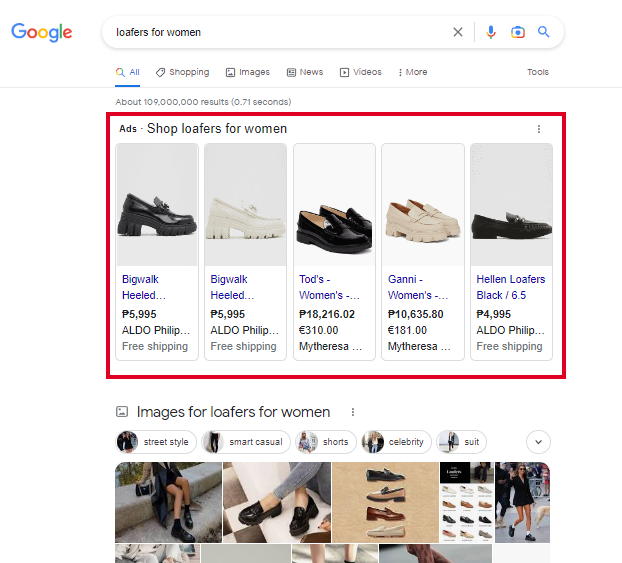Open loafers grid collage image
The height and width of the screenshot is (563, 622).
point(467,502)
